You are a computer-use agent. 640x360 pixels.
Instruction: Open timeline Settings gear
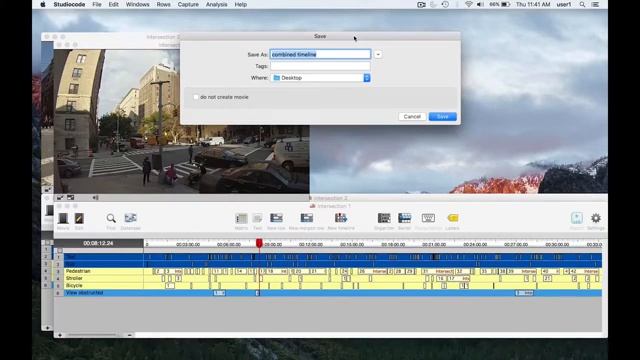[596, 218]
